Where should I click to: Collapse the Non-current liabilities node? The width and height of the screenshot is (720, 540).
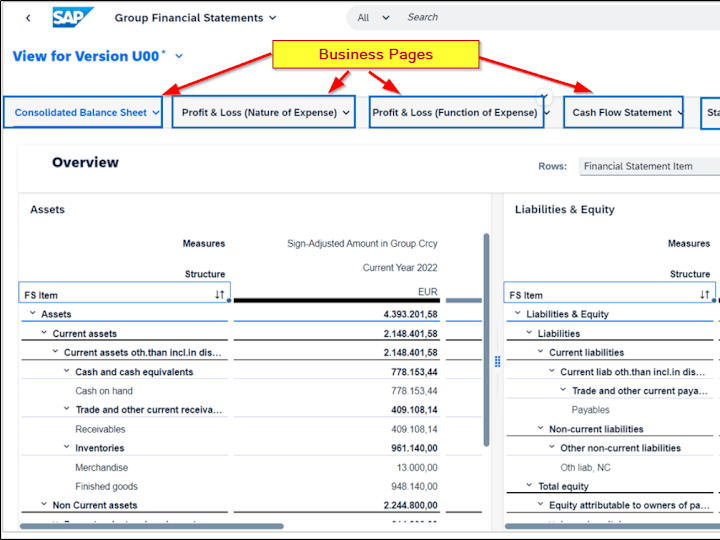tap(540, 428)
